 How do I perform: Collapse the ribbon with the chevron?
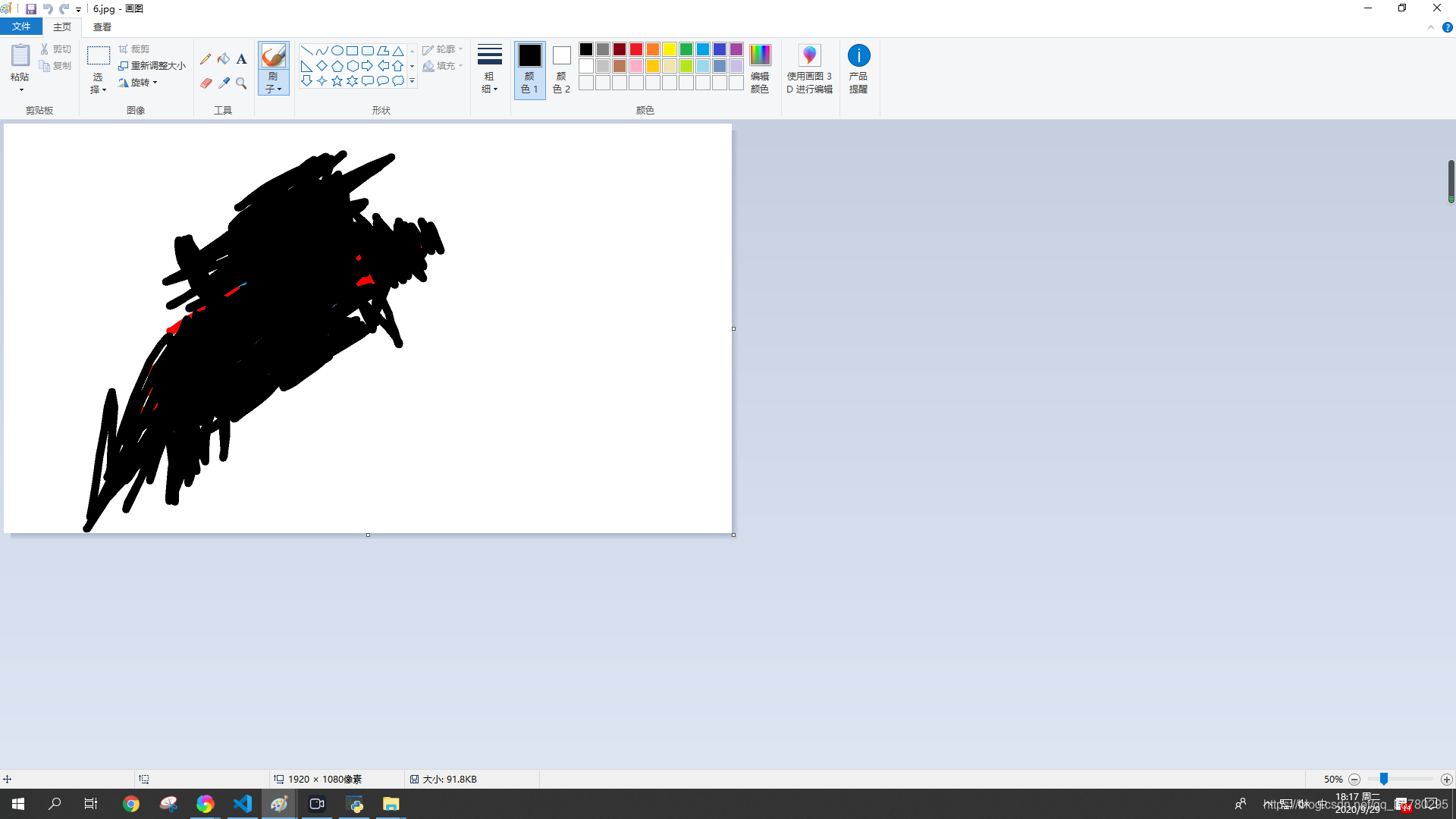coord(1431,27)
